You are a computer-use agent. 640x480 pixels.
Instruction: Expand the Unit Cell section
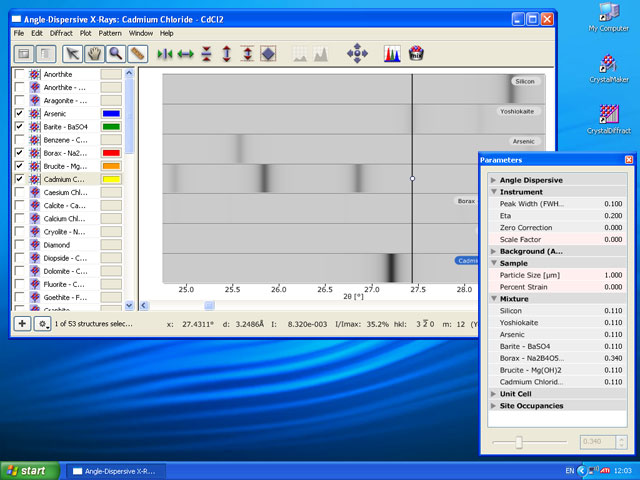pos(493,394)
